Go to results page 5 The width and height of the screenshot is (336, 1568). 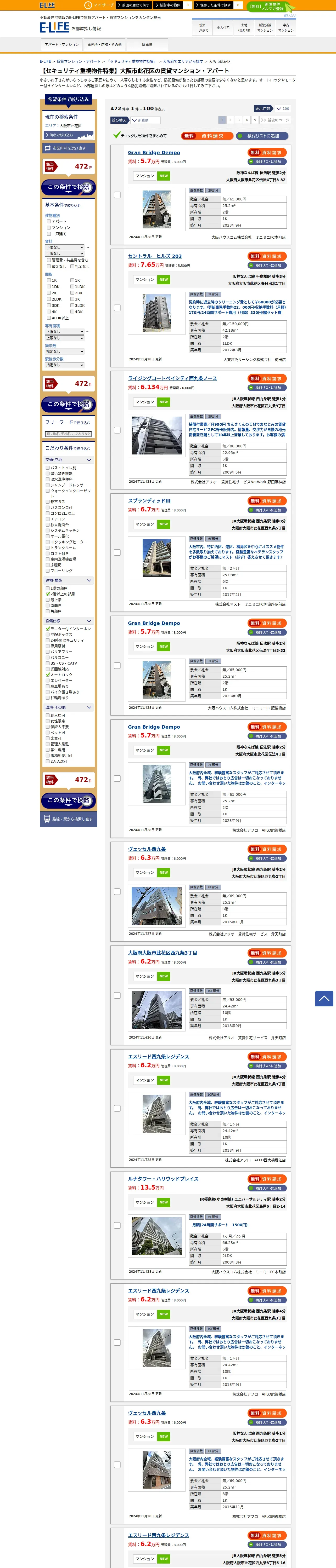(x=255, y=120)
